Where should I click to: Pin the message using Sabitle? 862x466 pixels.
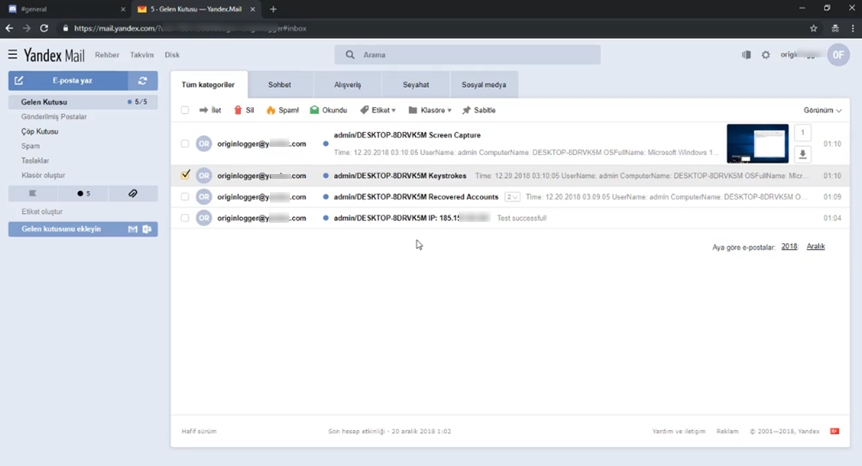(x=479, y=110)
